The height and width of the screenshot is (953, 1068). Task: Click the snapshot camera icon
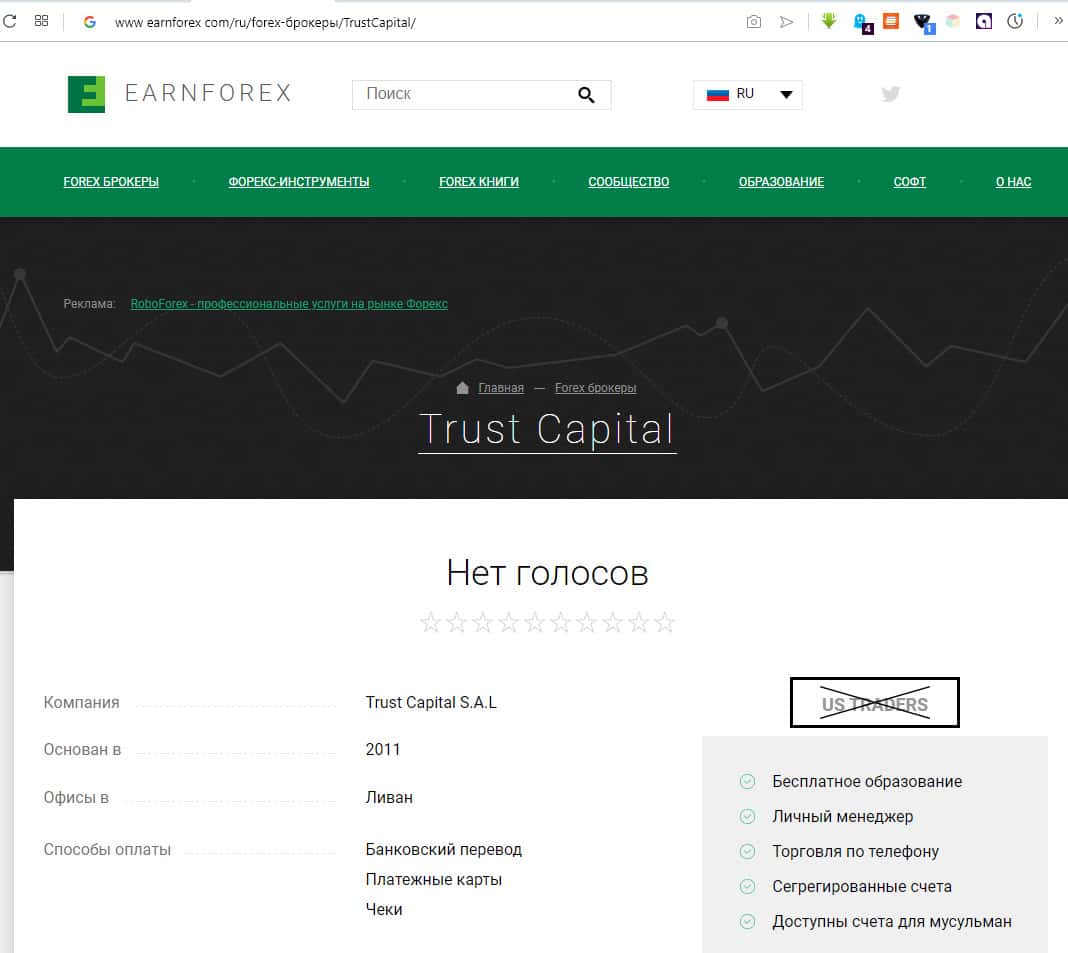pos(753,22)
